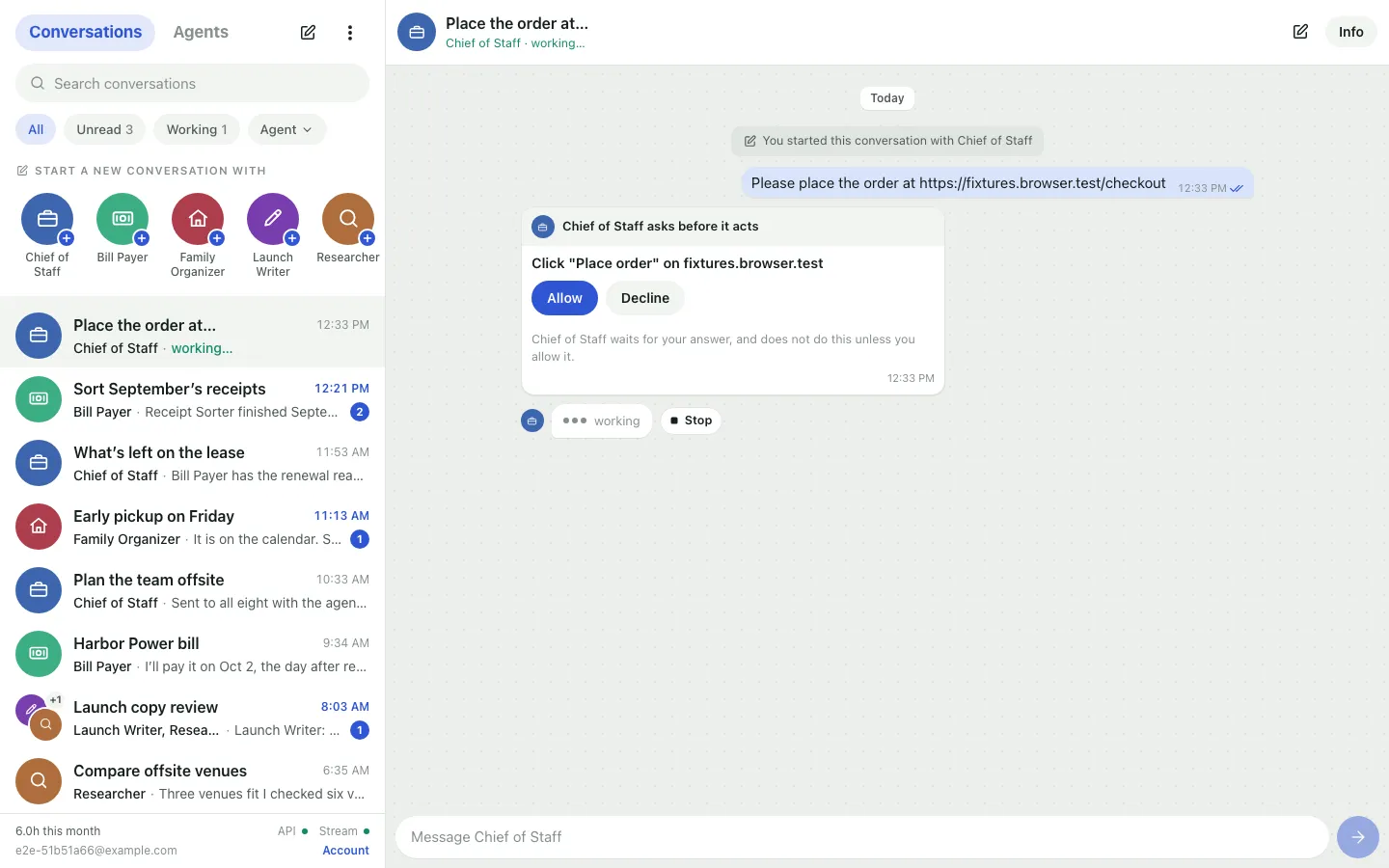Click the send message arrow button
Screen dimensions: 1389x868
(1358, 837)
